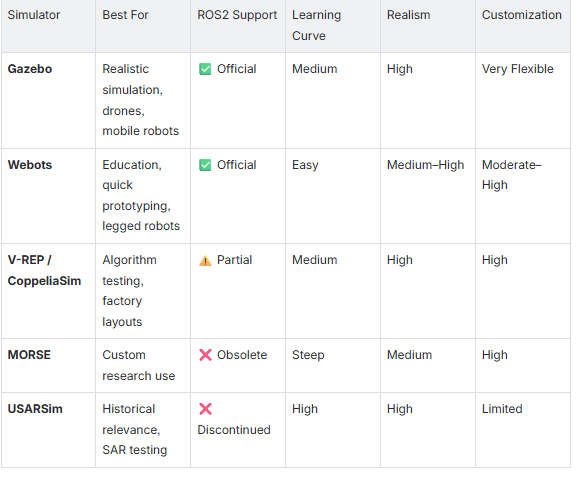The height and width of the screenshot is (479, 578).
Task: Select the Simulator column header
Action: point(34,15)
